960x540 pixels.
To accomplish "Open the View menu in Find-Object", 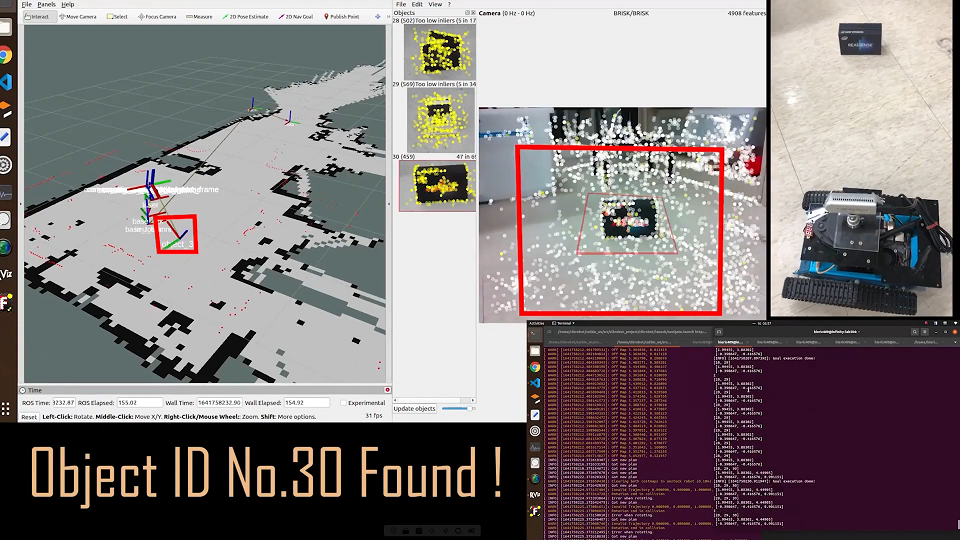I will coord(434,5).
